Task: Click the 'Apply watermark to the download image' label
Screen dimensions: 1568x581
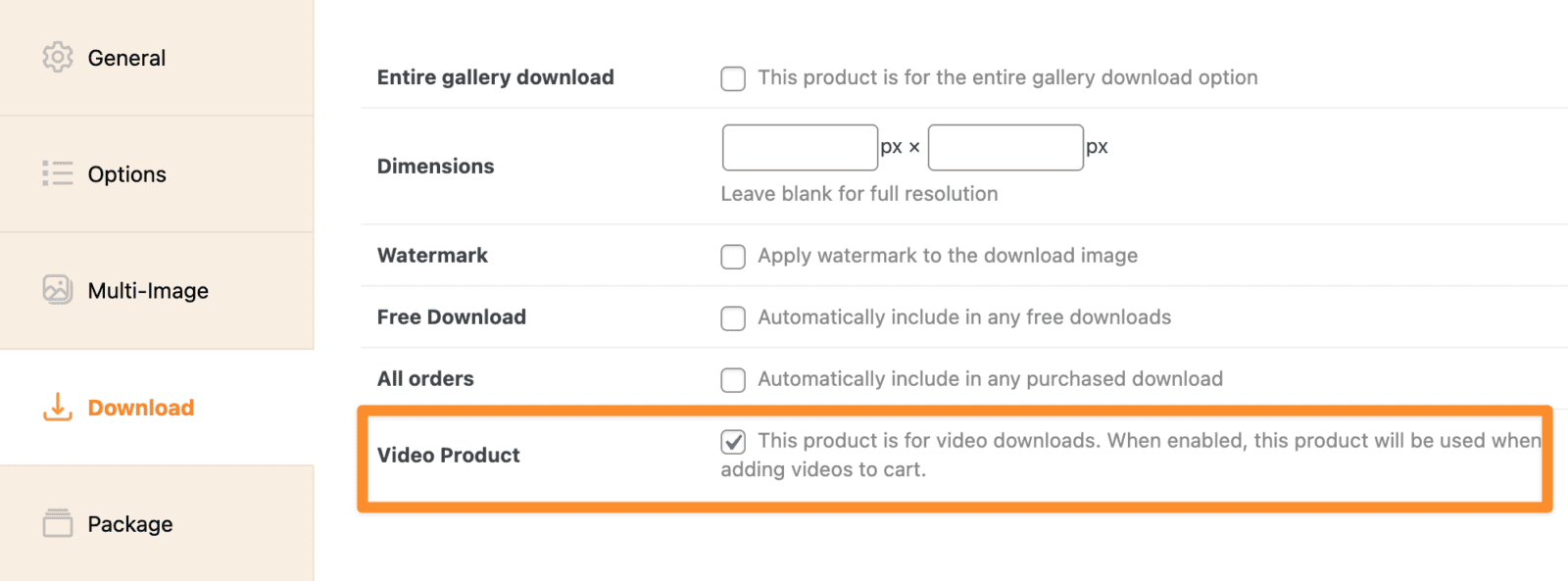Action: coord(948,256)
